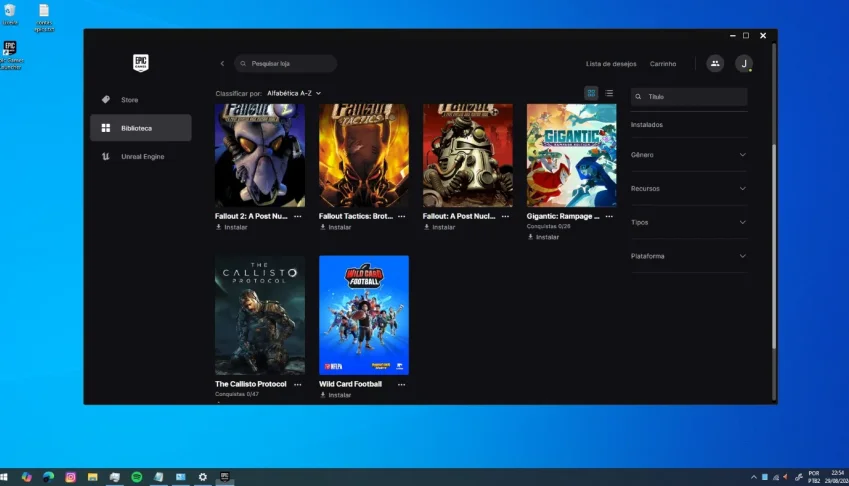Select the Recycle Bin desktop icon
Image resolution: width=849 pixels, height=486 pixels.
(x=10, y=14)
